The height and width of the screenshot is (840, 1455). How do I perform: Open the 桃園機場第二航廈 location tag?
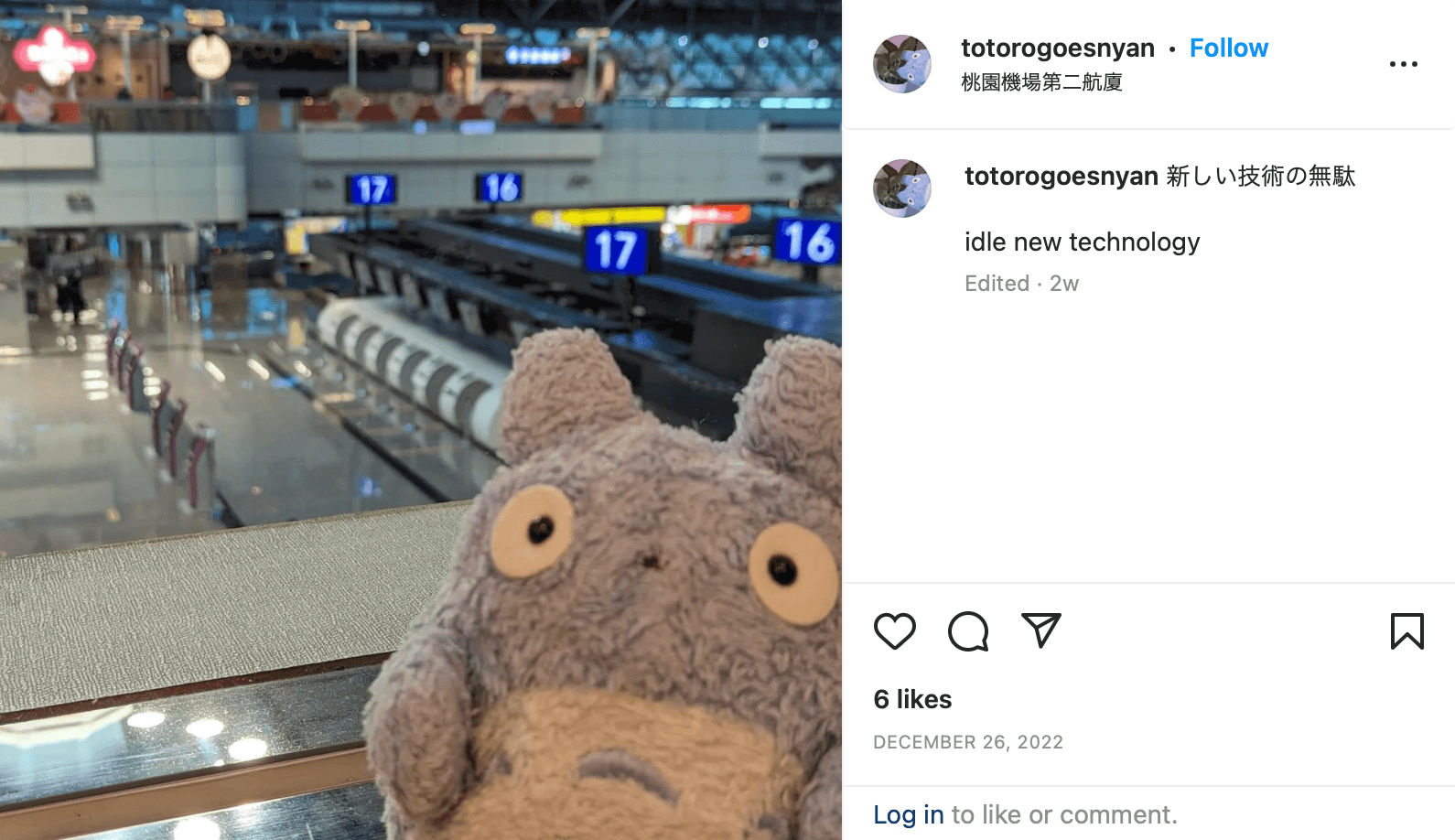point(1041,82)
